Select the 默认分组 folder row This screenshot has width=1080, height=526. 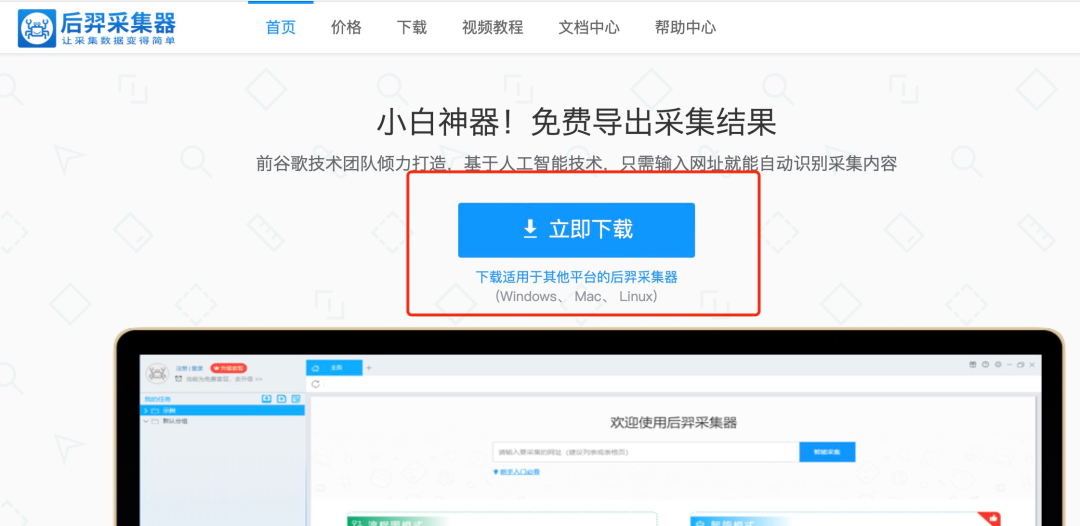coord(222,421)
